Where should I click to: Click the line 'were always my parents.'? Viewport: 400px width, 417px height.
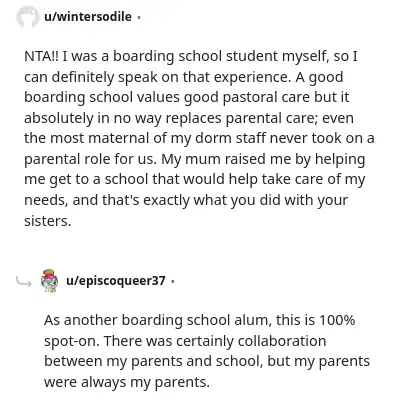[127, 382]
